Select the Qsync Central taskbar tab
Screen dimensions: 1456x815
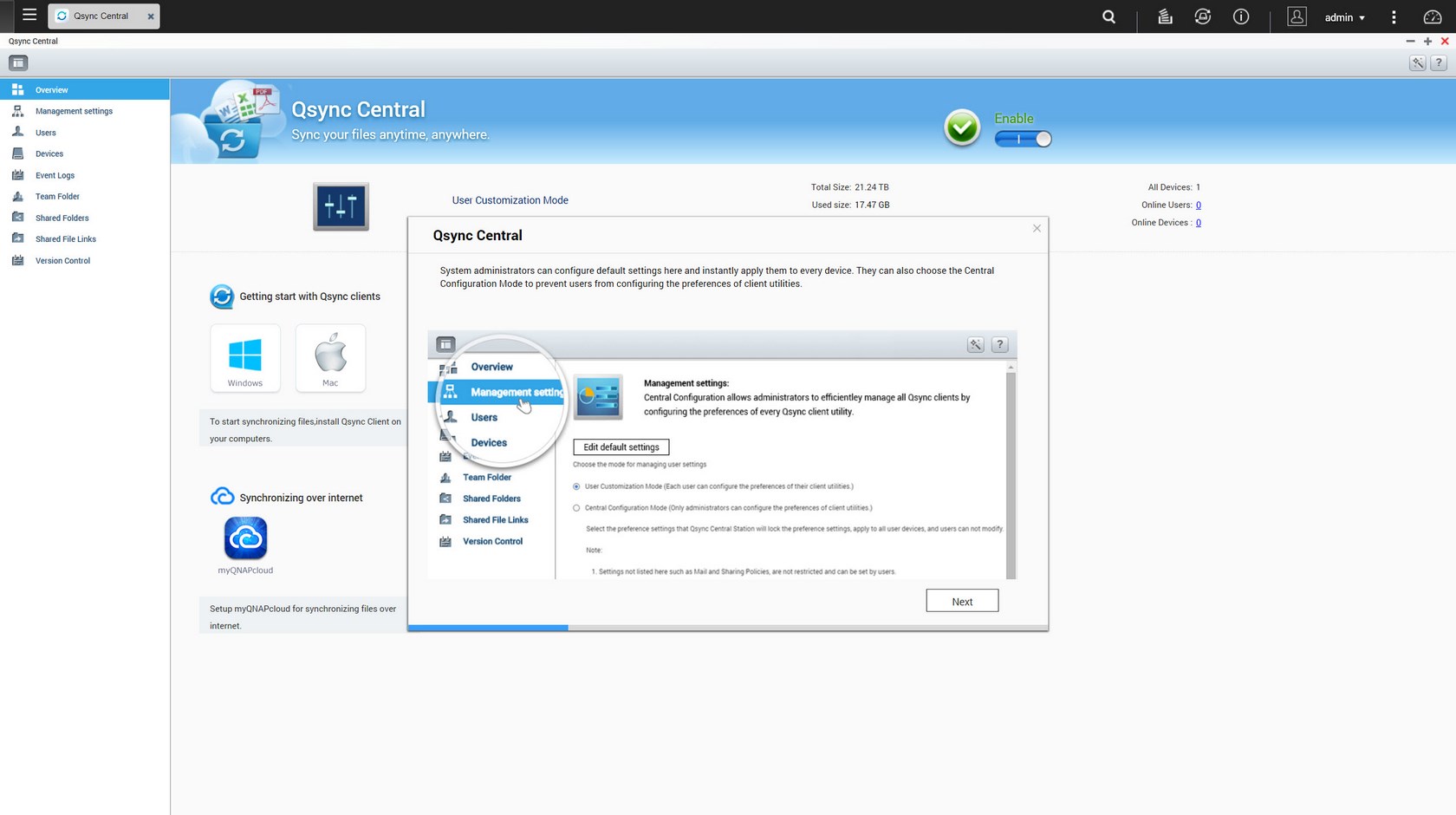coord(103,16)
